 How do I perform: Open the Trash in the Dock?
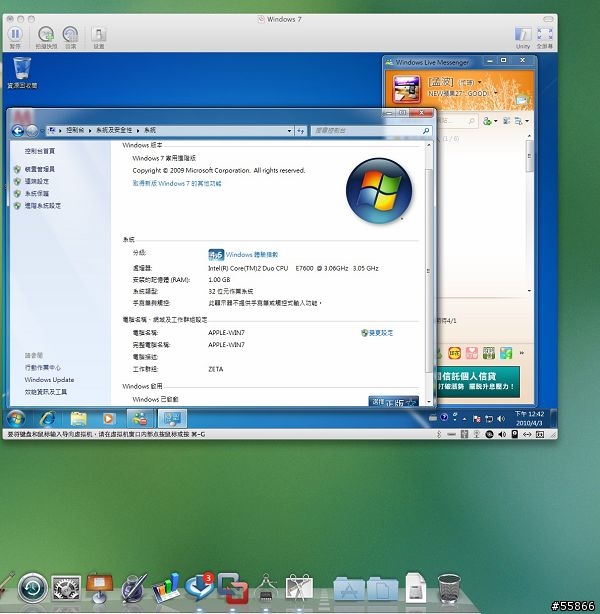[x=449, y=589]
